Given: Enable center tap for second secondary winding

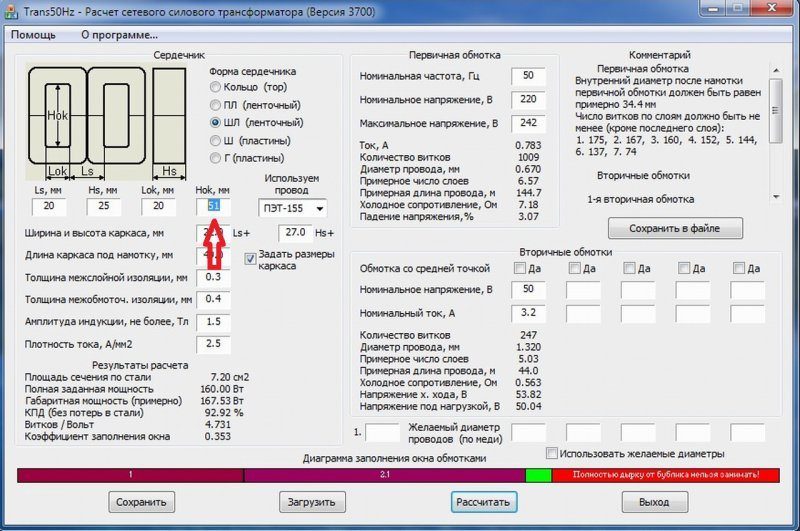Looking at the screenshot, I should 574,268.
